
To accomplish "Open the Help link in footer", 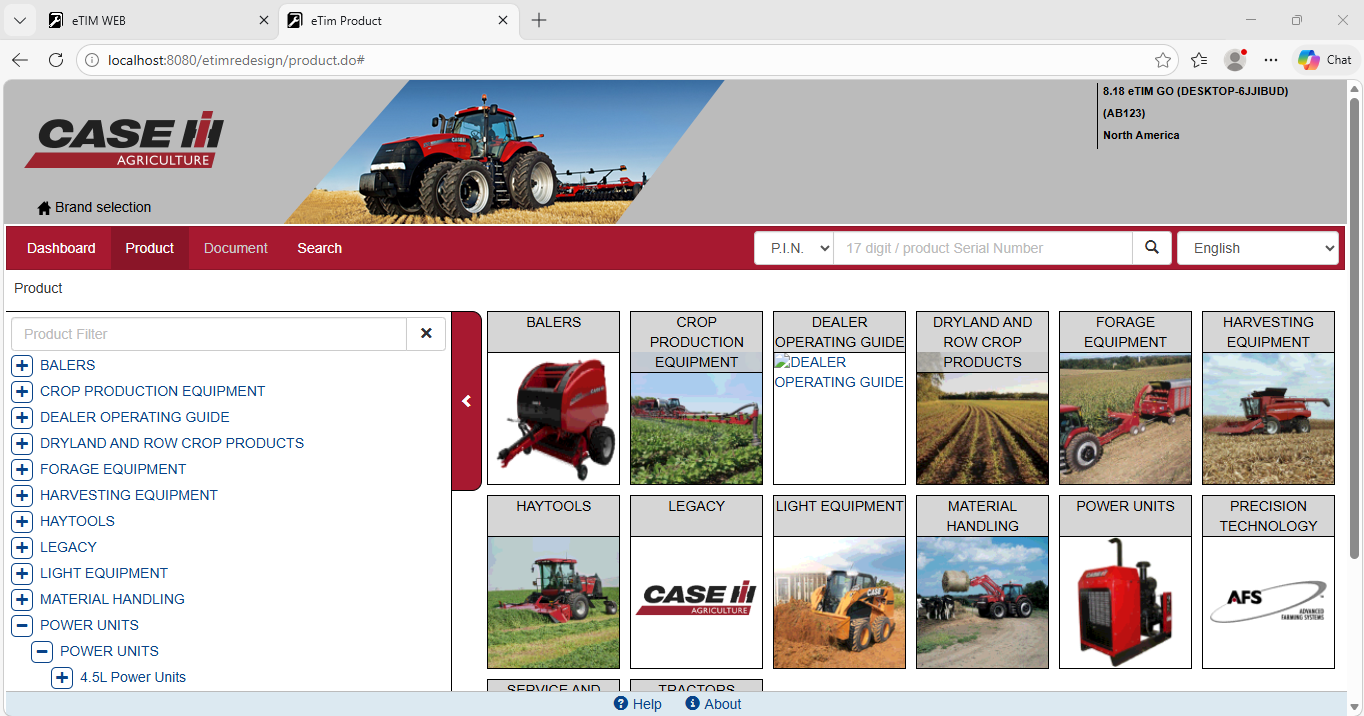I will click(x=638, y=704).
